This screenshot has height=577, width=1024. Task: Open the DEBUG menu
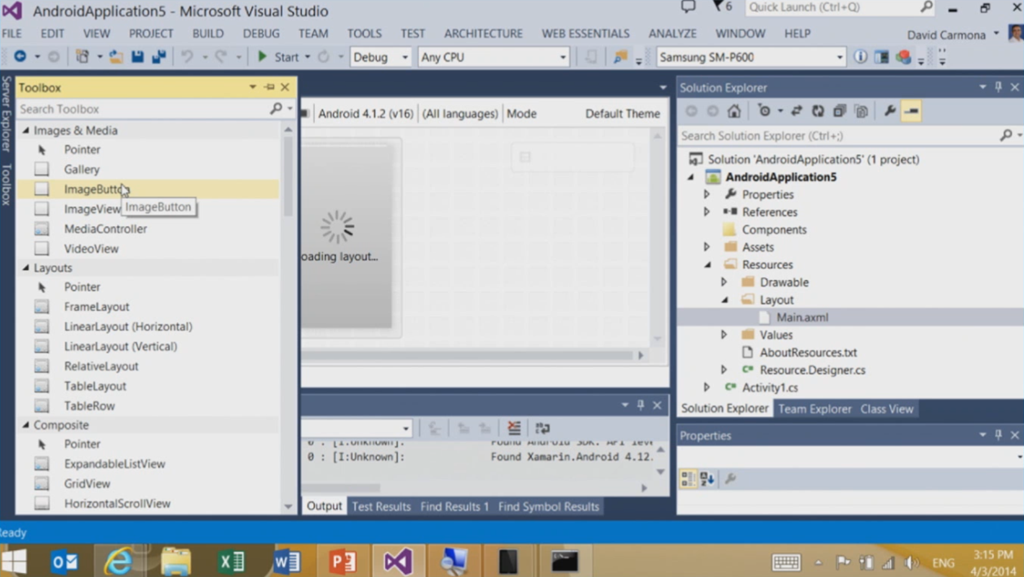[261, 33]
